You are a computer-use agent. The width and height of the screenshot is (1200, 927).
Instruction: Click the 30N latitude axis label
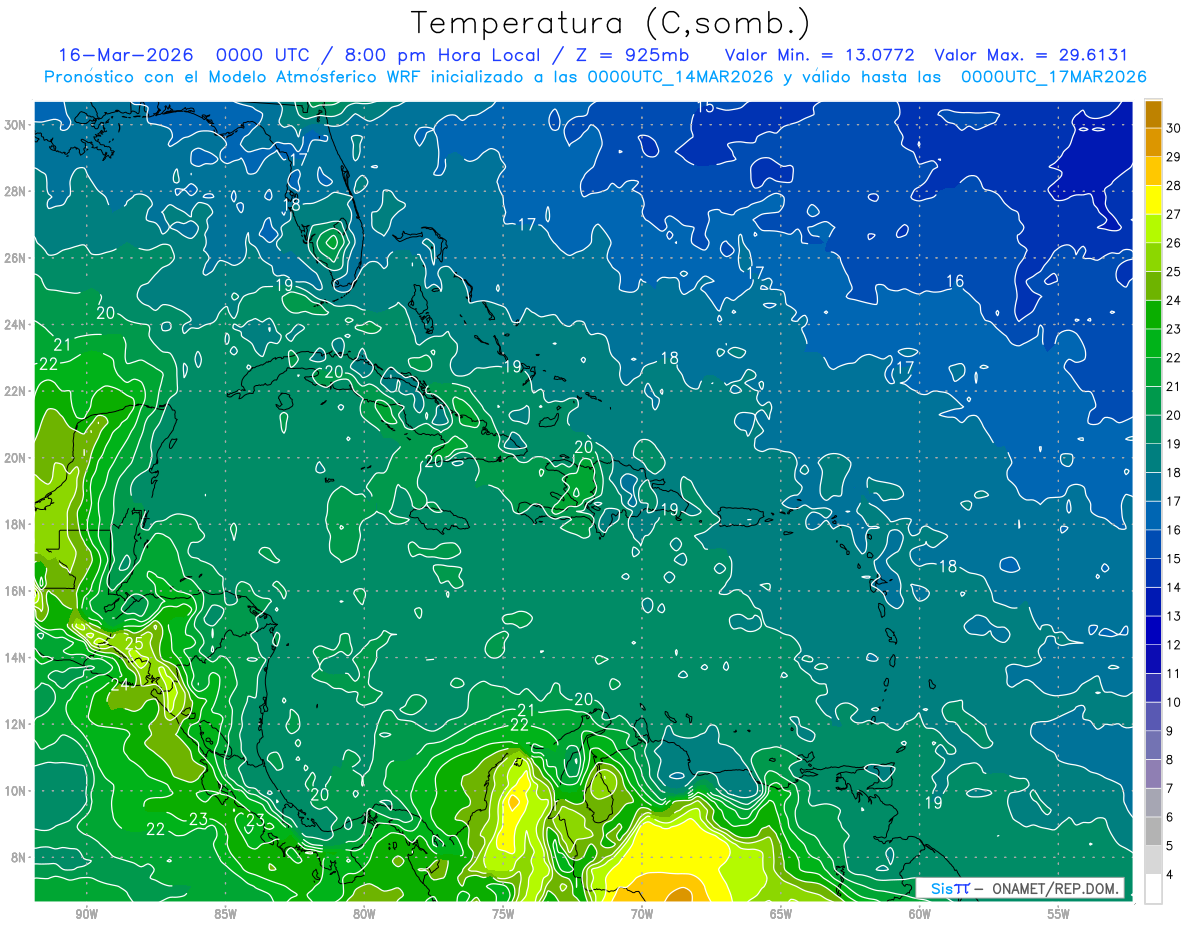click(15, 124)
